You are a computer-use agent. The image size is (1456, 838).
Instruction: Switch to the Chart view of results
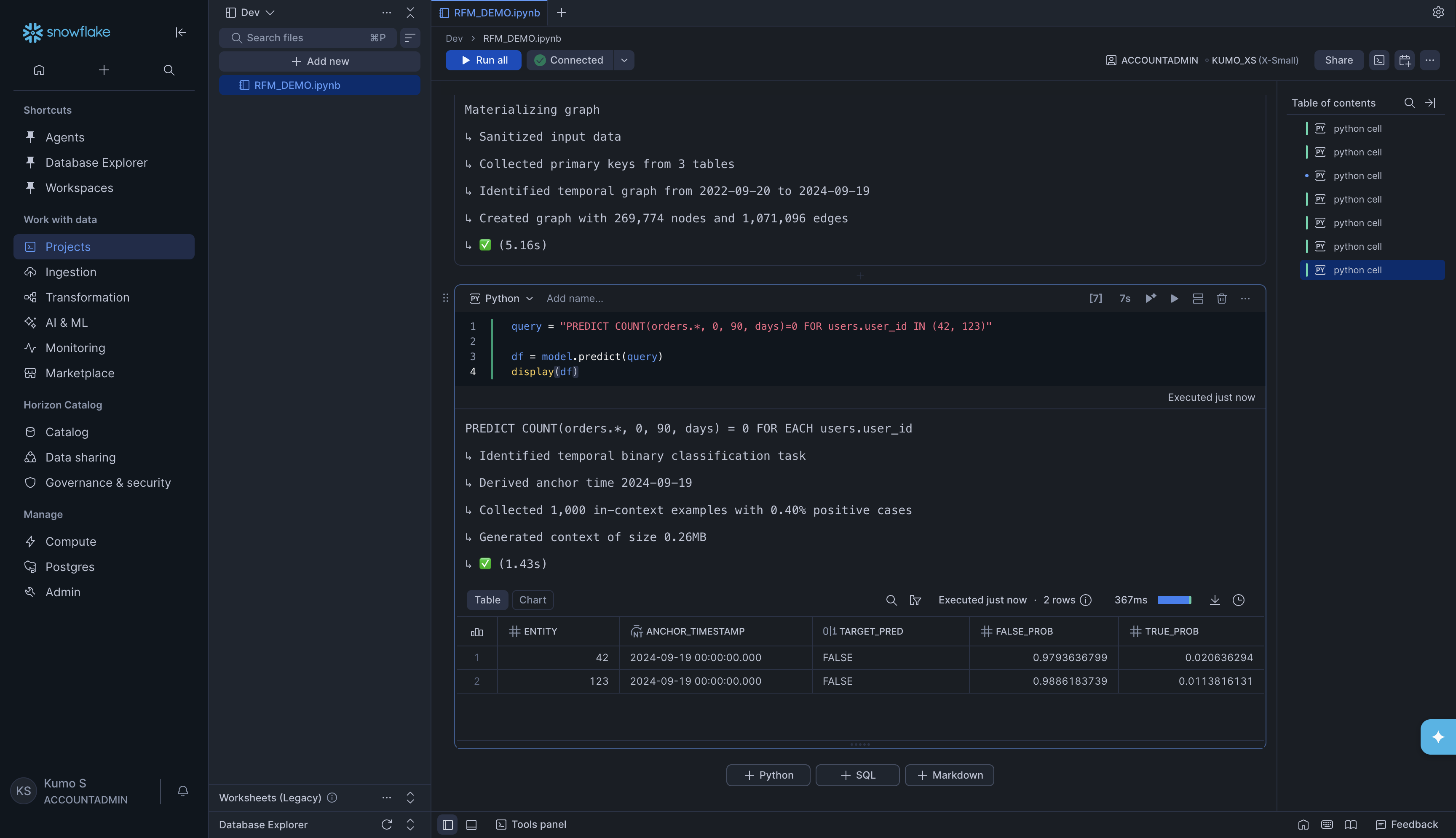coord(532,600)
